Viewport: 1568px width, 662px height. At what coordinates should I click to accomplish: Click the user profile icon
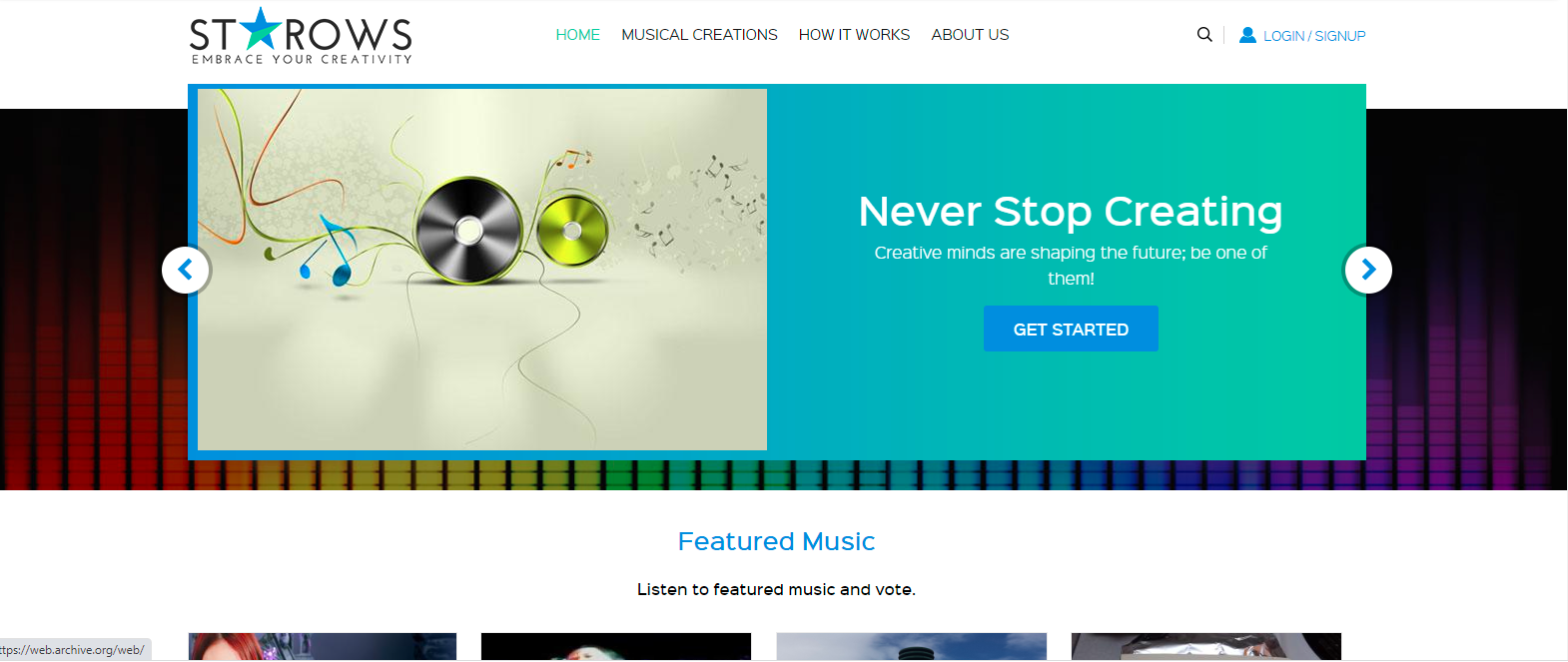[1247, 35]
